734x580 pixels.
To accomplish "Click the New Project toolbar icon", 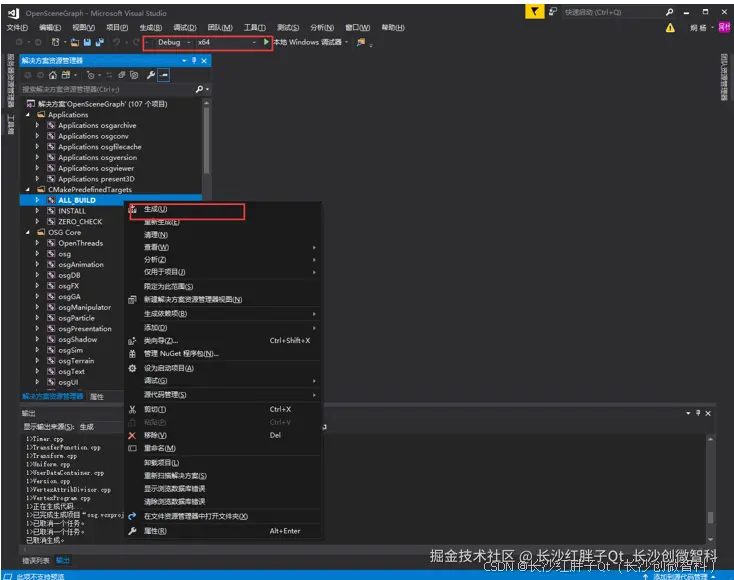I will pos(55,42).
